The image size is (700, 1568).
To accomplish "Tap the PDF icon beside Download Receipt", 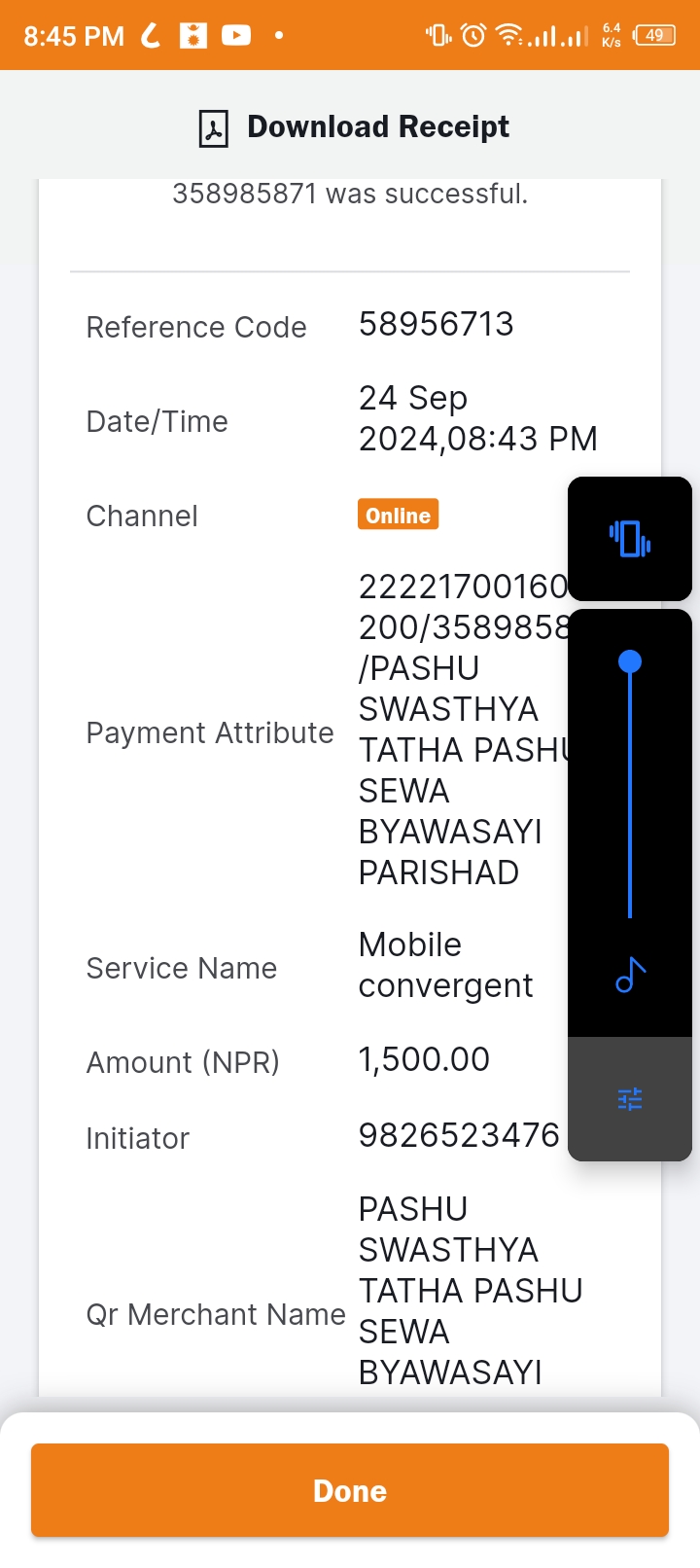I will pyautogui.click(x=213, y=128).
